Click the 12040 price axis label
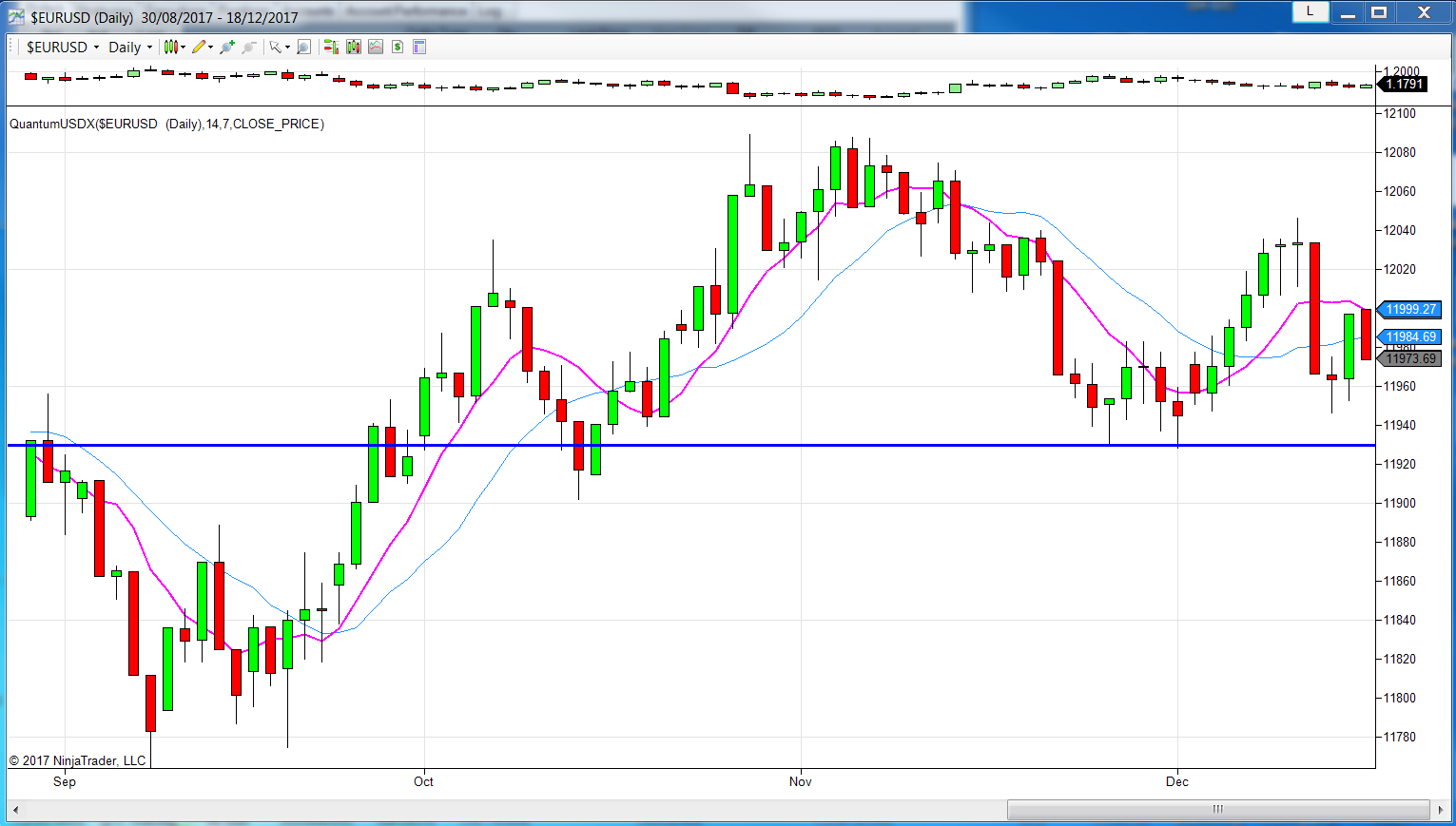This screenshot has width=1456, height=826. point(1400,230)
